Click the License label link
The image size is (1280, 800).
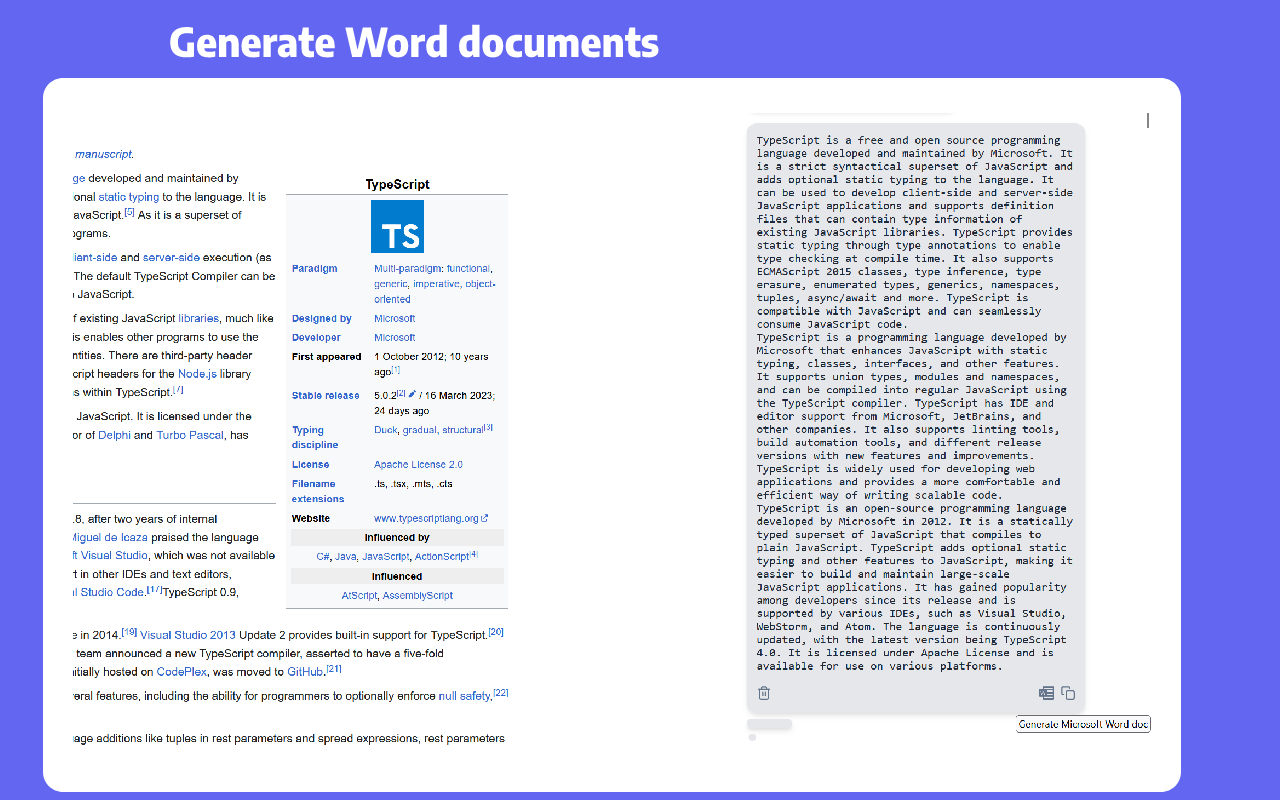(310, 464)
